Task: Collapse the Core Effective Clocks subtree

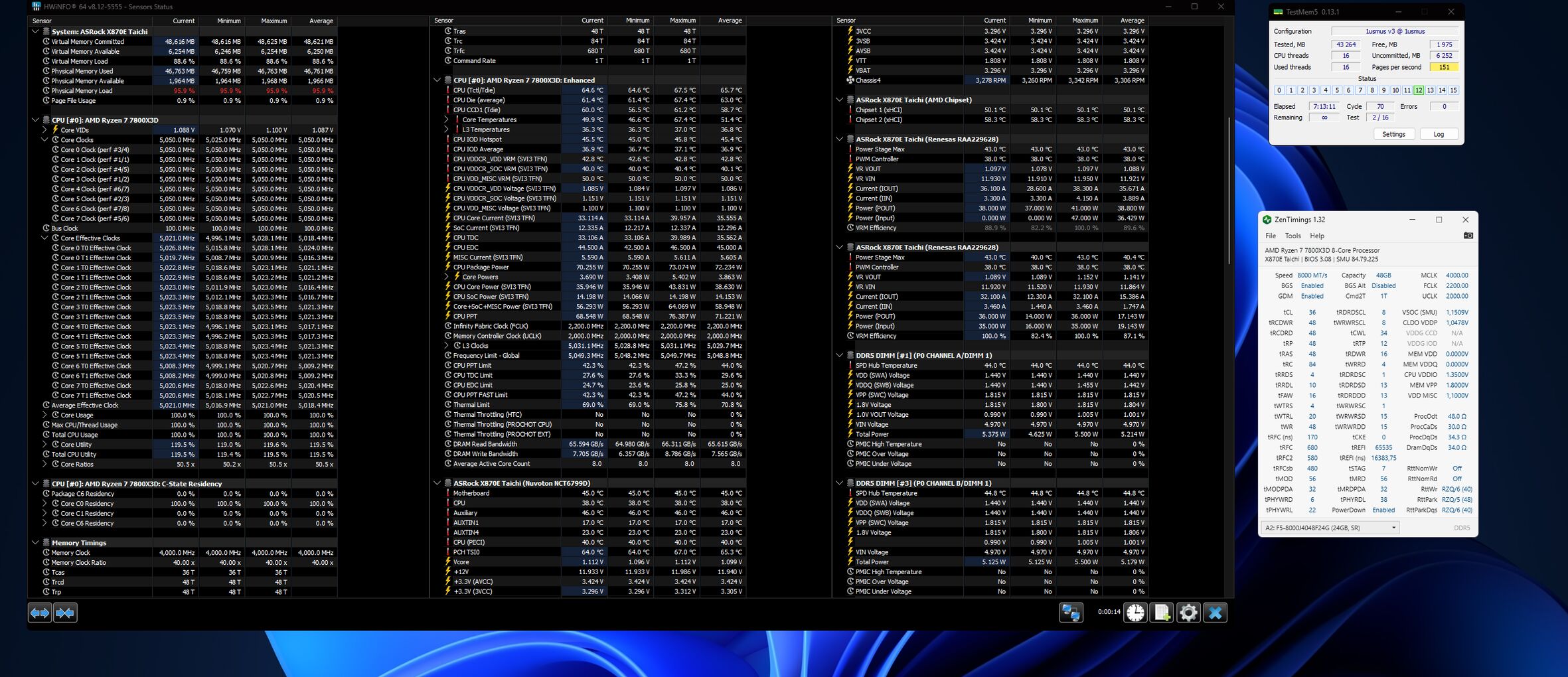Action: click(44, 238)
